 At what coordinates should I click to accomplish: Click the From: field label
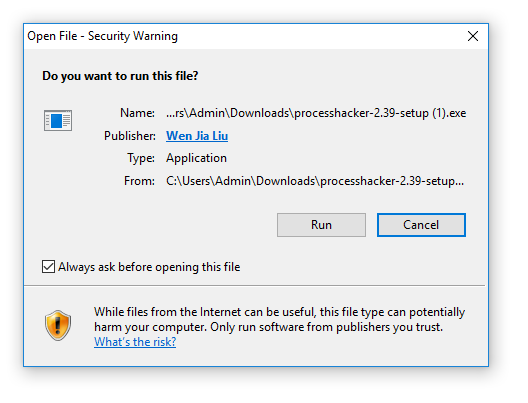tap(139, 181)
